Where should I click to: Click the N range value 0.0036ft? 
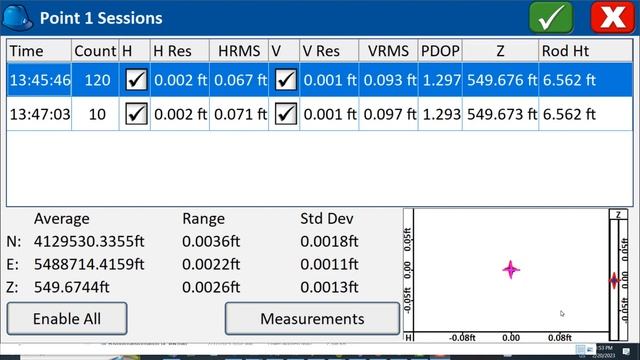click(x=211, y=242)
